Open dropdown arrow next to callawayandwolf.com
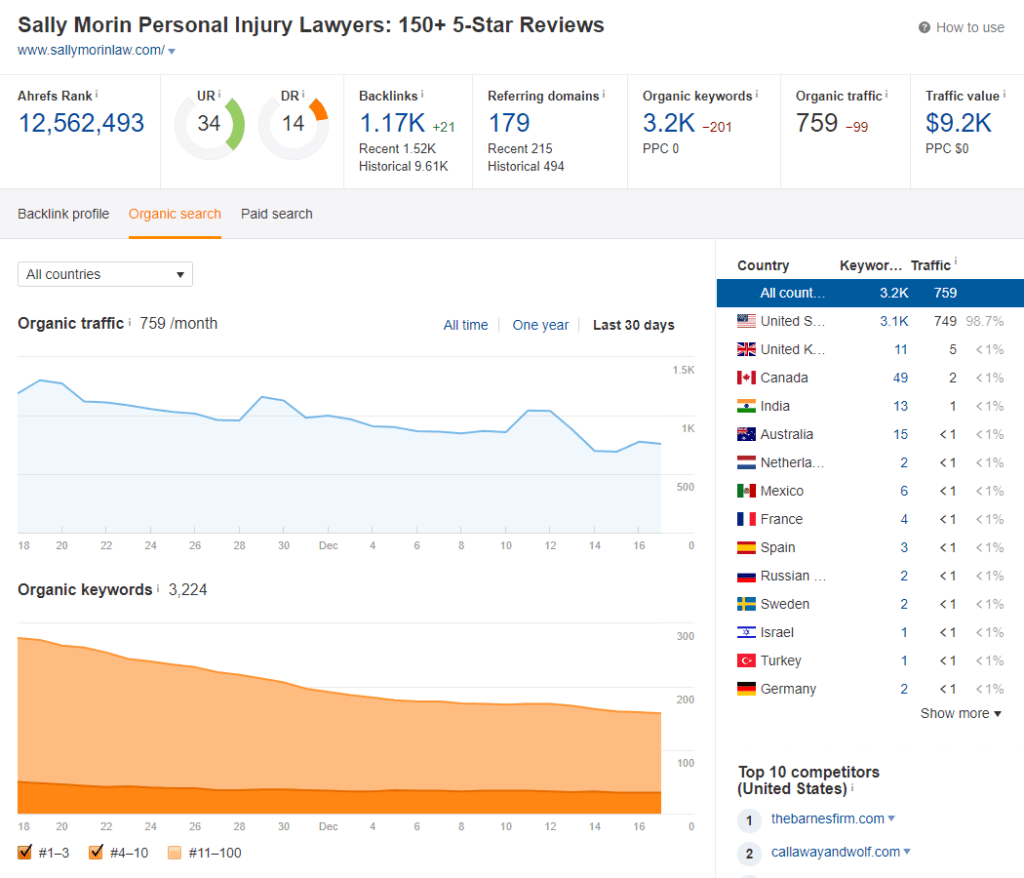1024x878 pixels. 906,851
